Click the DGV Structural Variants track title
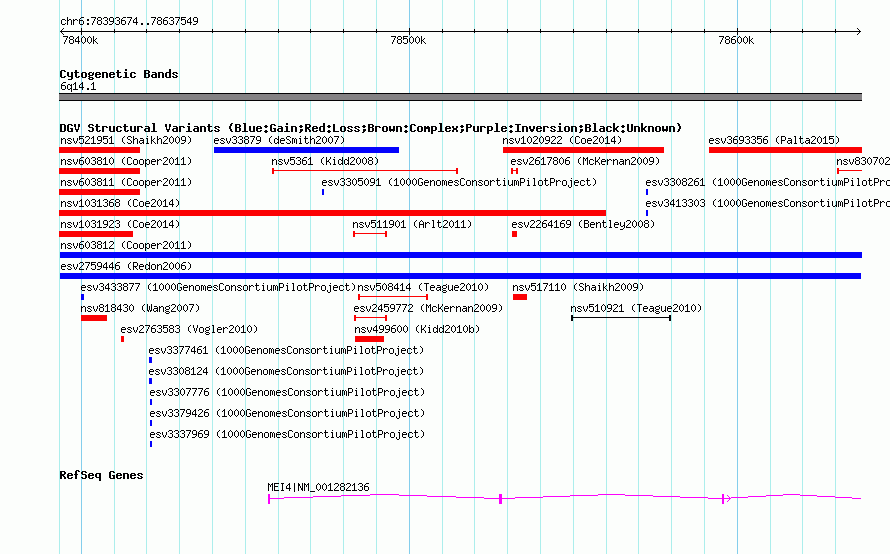The height and width of the screenshot is (554, 890). [x=371, y=128]
